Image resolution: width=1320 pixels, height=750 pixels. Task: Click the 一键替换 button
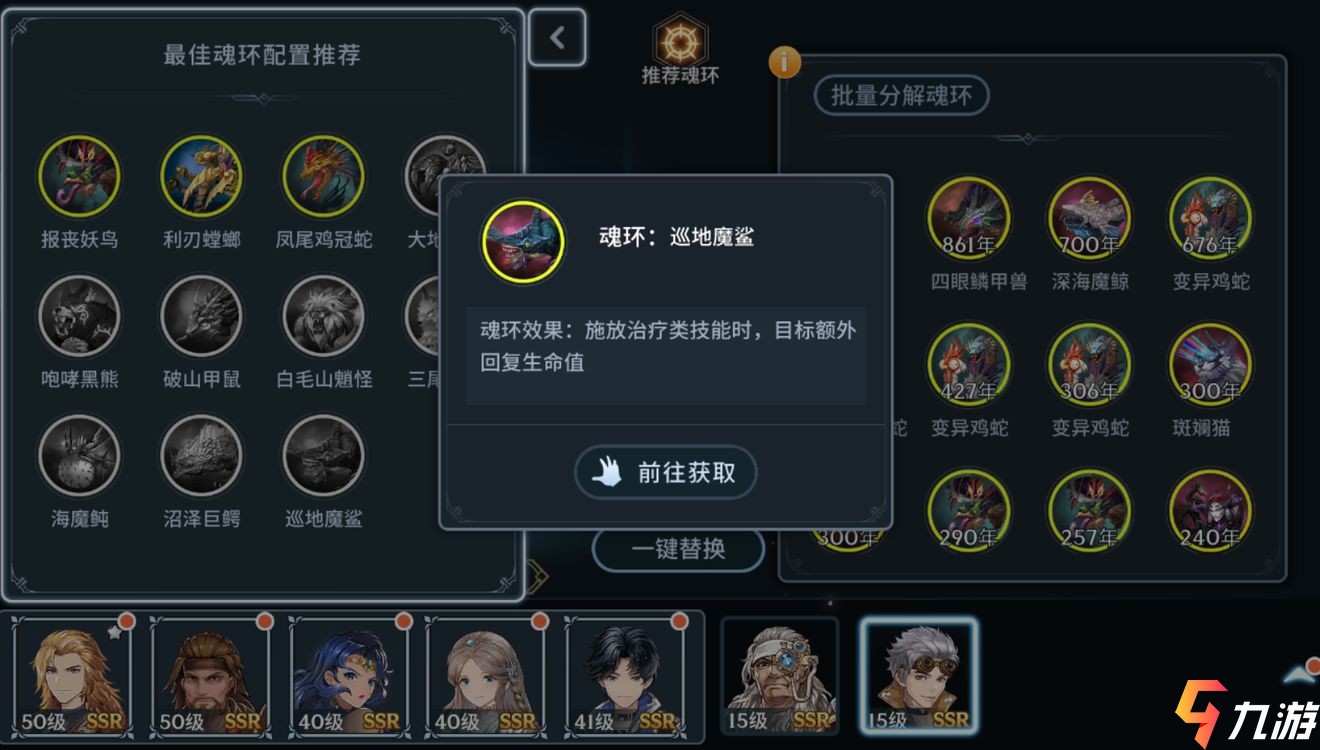pyautogui.click(x=678, y=549)
